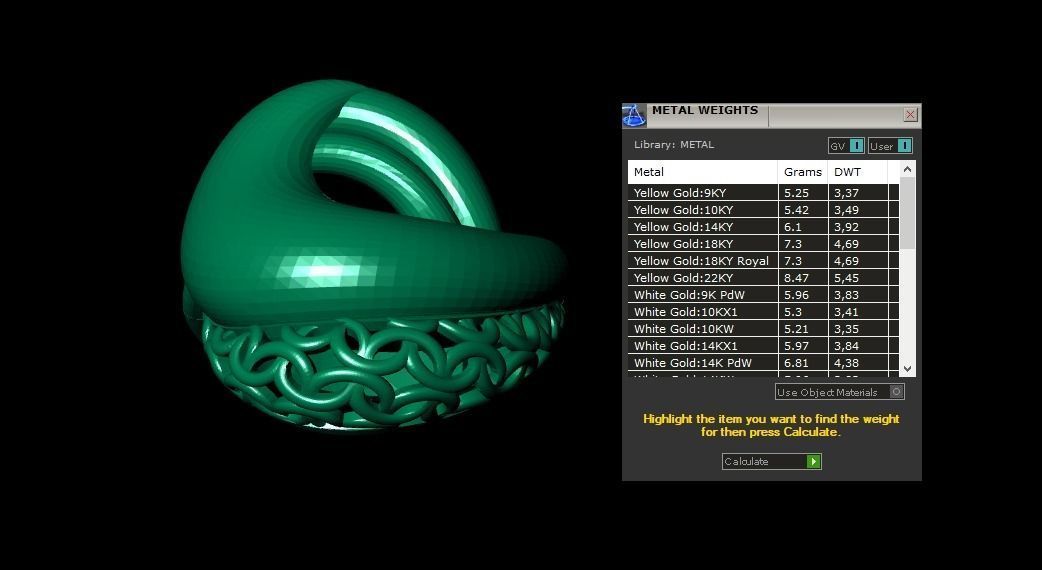The image size is (1042, 570).
Task: Click the Metal Weights flask icon
Action: point(633,116)
